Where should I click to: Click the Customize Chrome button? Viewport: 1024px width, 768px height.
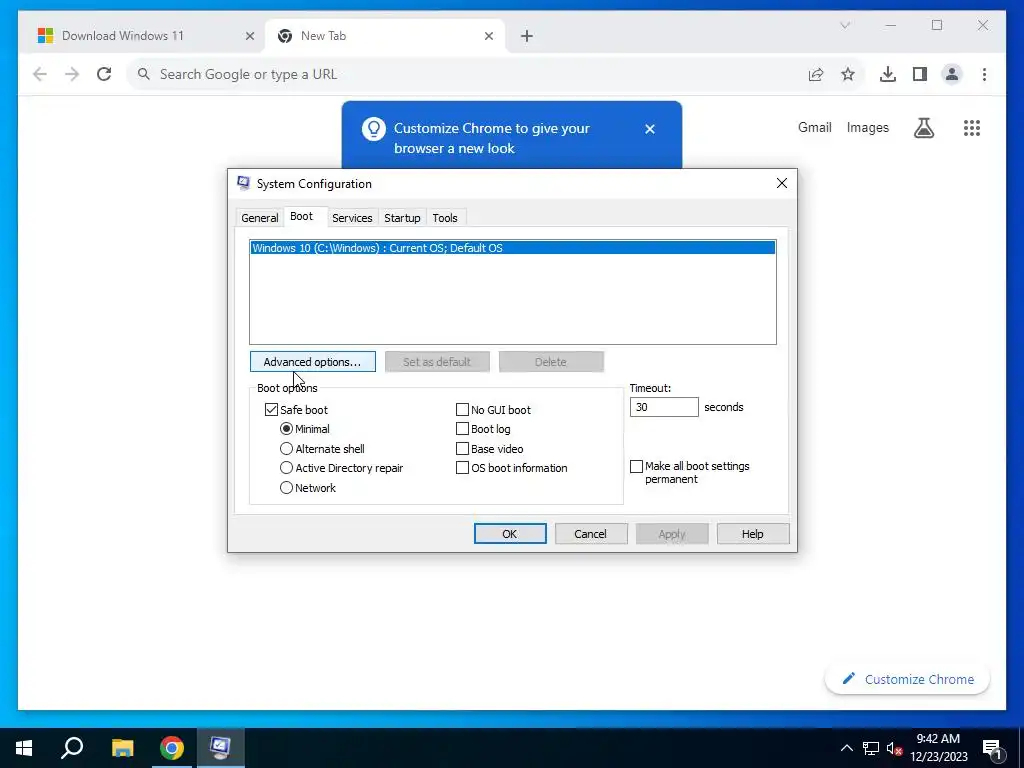[x=907, y=679]
